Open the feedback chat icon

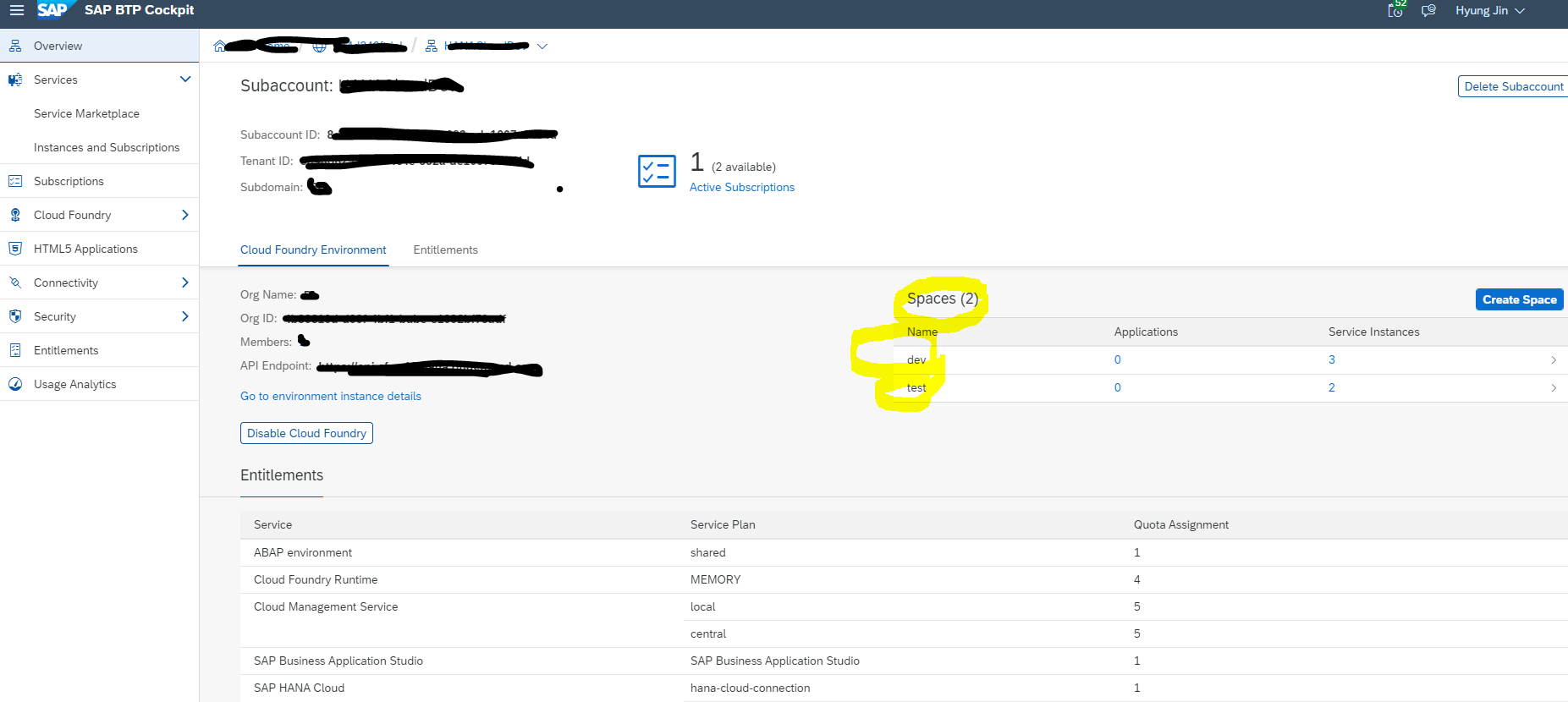(1428, 10)
